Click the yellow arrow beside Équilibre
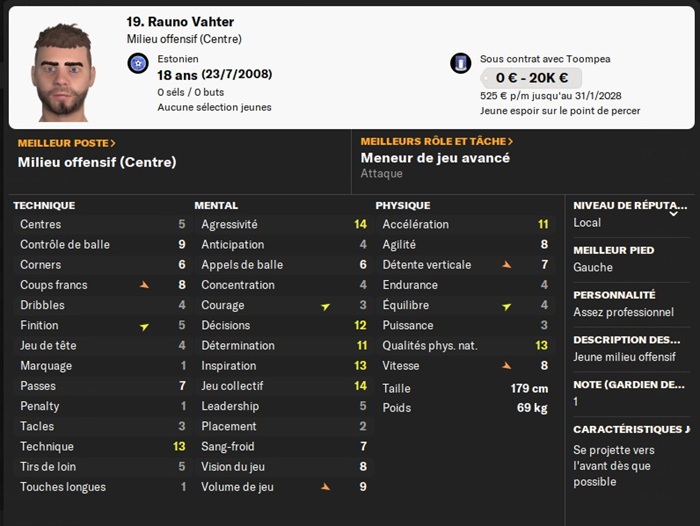 [506, 306]
